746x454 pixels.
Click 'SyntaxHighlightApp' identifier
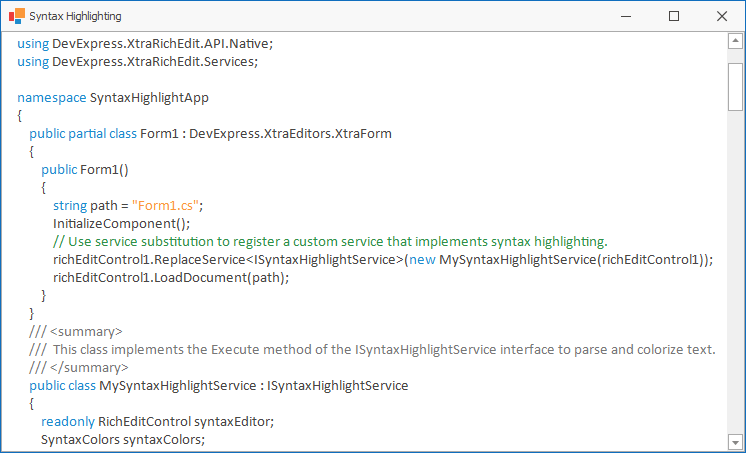click(149, 98)
